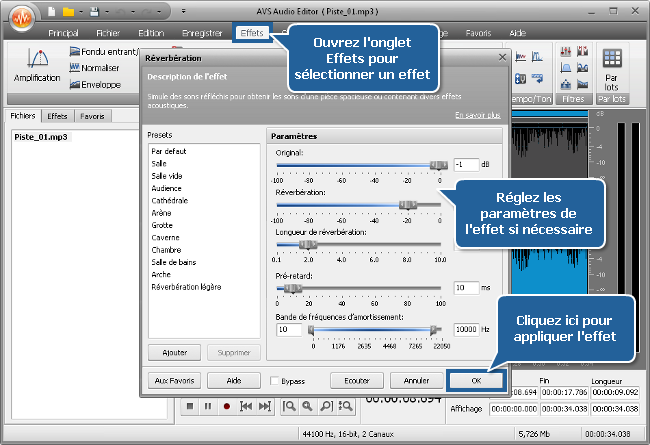This screenshot has height=445, width=650.
Task: Select the Cathédrale preset
Action: (x=170, y=198)
